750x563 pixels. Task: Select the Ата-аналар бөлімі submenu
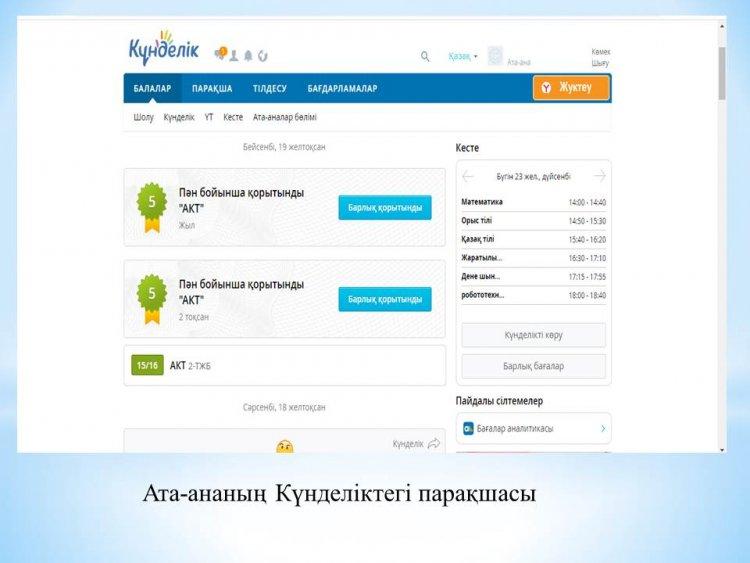point(285,117)
